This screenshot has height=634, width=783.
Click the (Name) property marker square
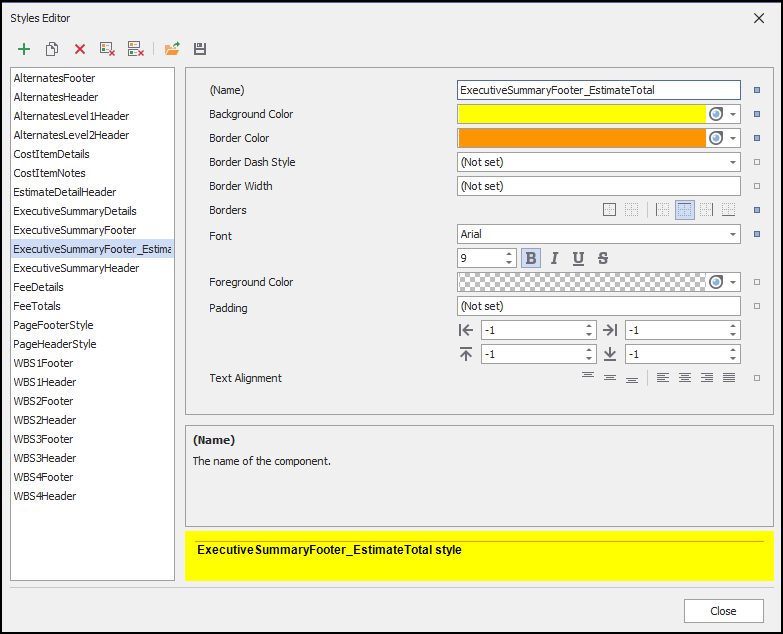pyautogui.click(x=757, y=90)
